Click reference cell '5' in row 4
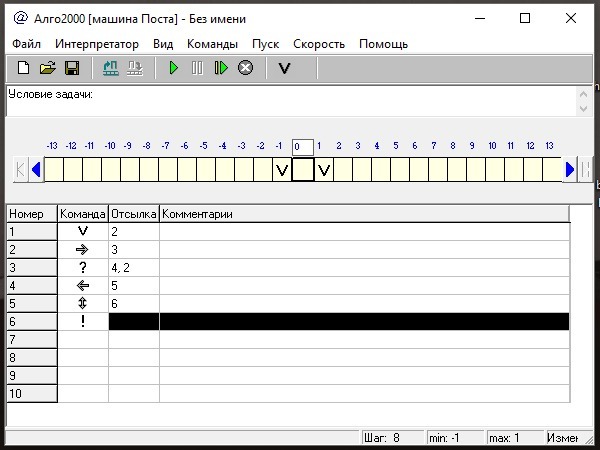Image resolution: width=600 pixels, height=450 pixels. click(x=134, y=285)
